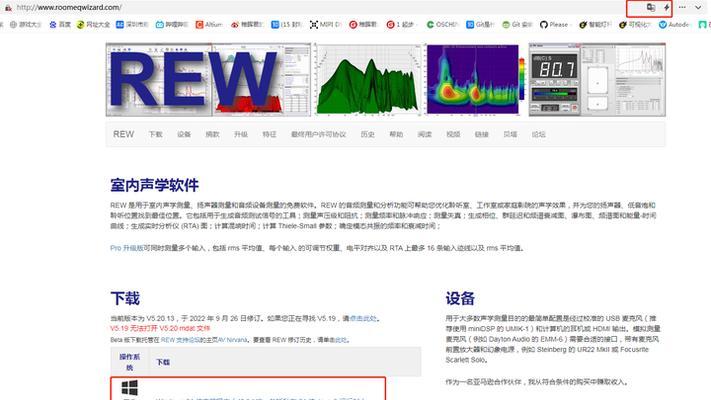The width and height of the screenshot is (711, 400).
Task: Open the 百度 bookmark
Action: coord(60,24)
